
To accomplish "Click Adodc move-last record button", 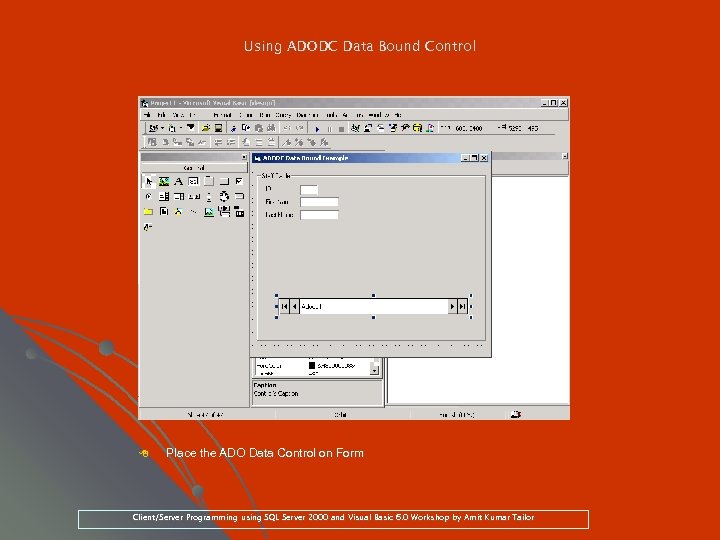I will [462, 306].
